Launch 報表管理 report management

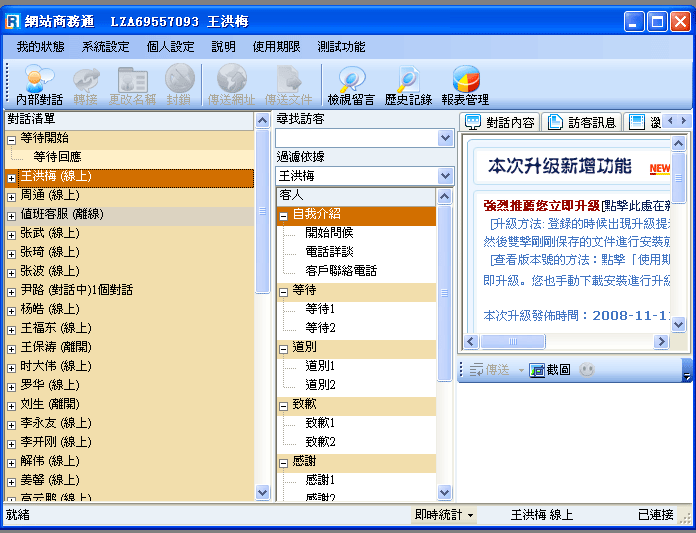point(465,86)
